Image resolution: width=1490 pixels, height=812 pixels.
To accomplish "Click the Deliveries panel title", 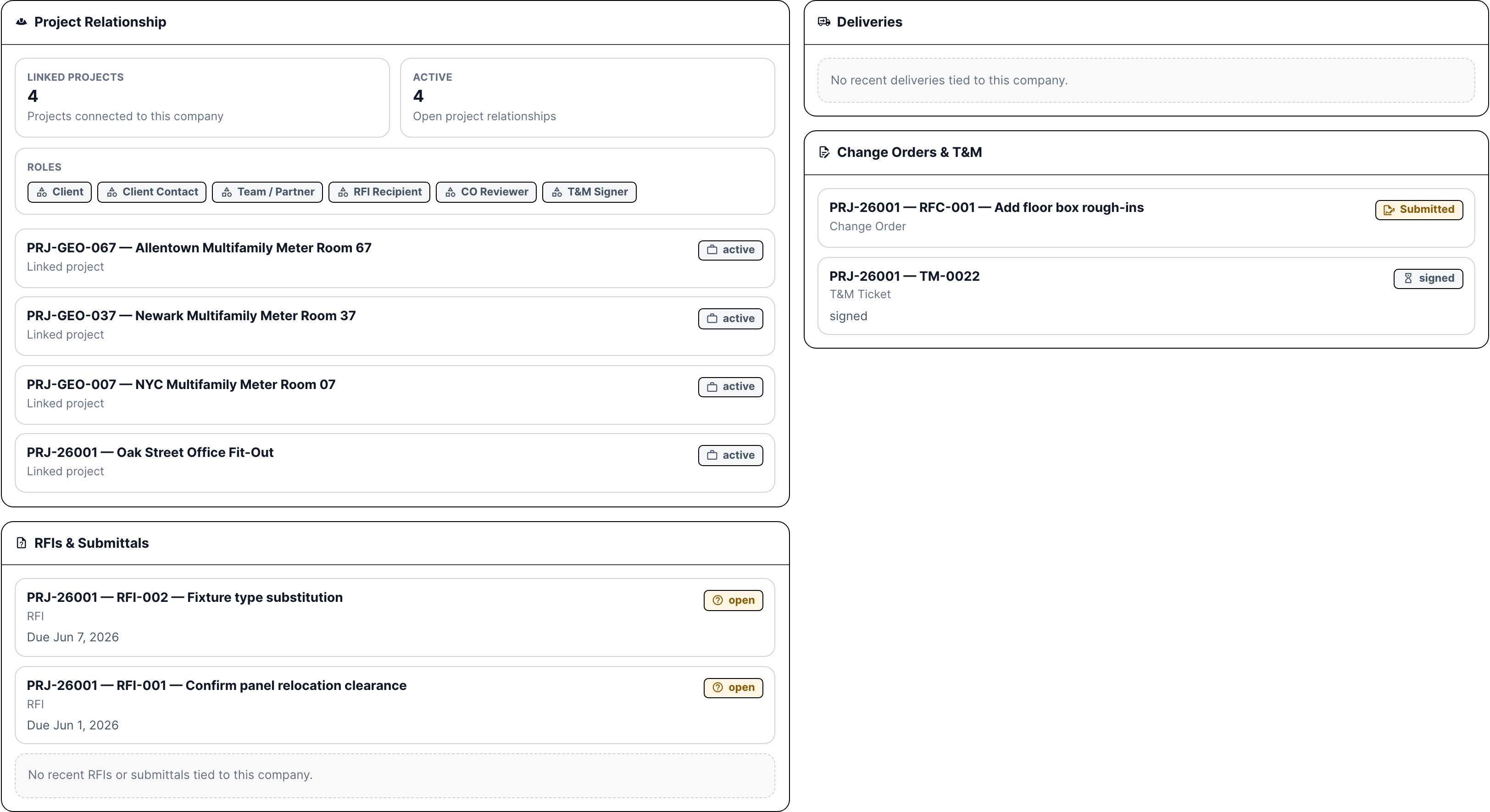I will pyautogui.click(x=869, y=22).
